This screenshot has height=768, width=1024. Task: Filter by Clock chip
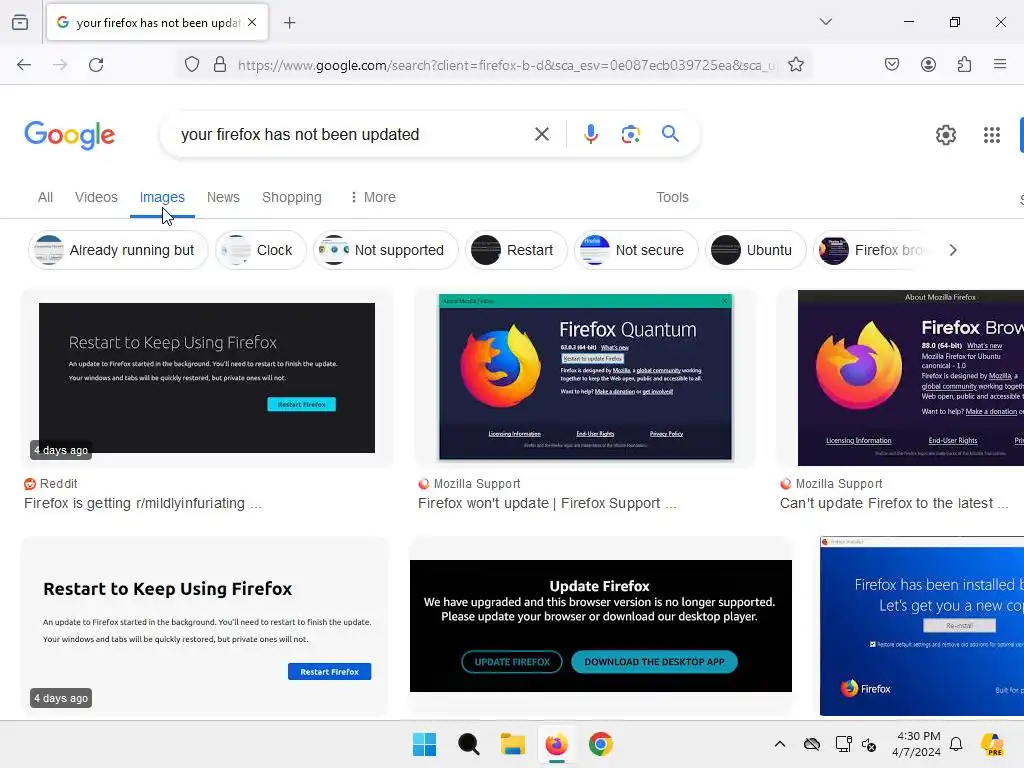[261, 250]
